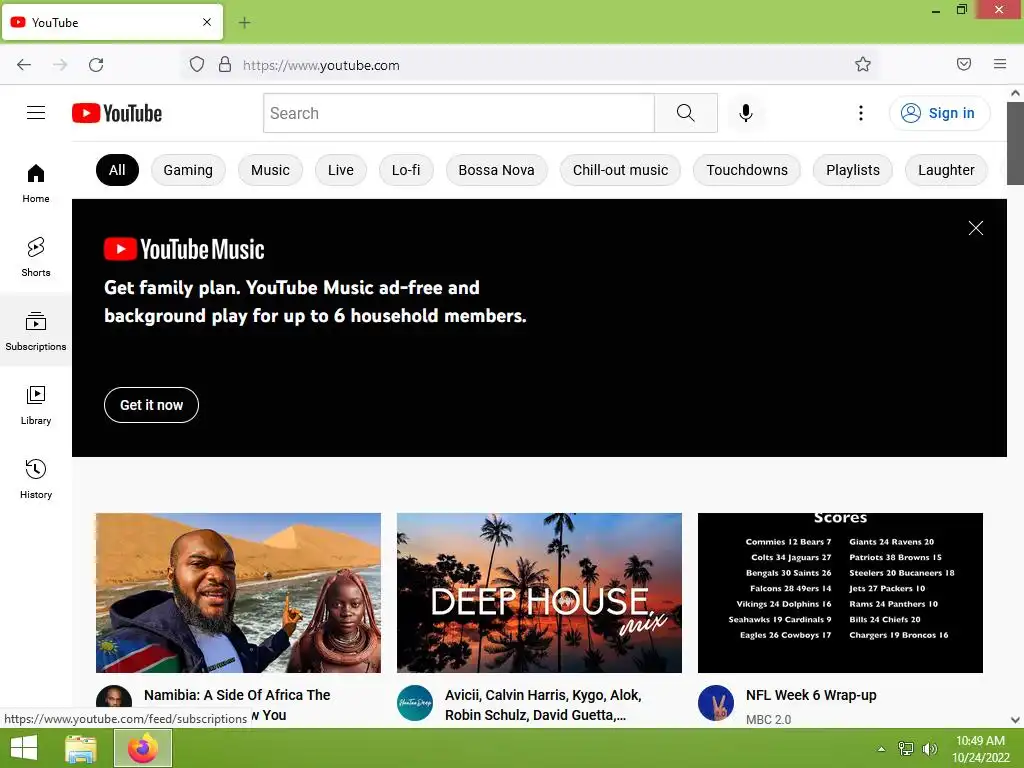Screen dimensions: 1024x768
Task: Select the Lo-fi filter chip
Action: click(406, 170)
